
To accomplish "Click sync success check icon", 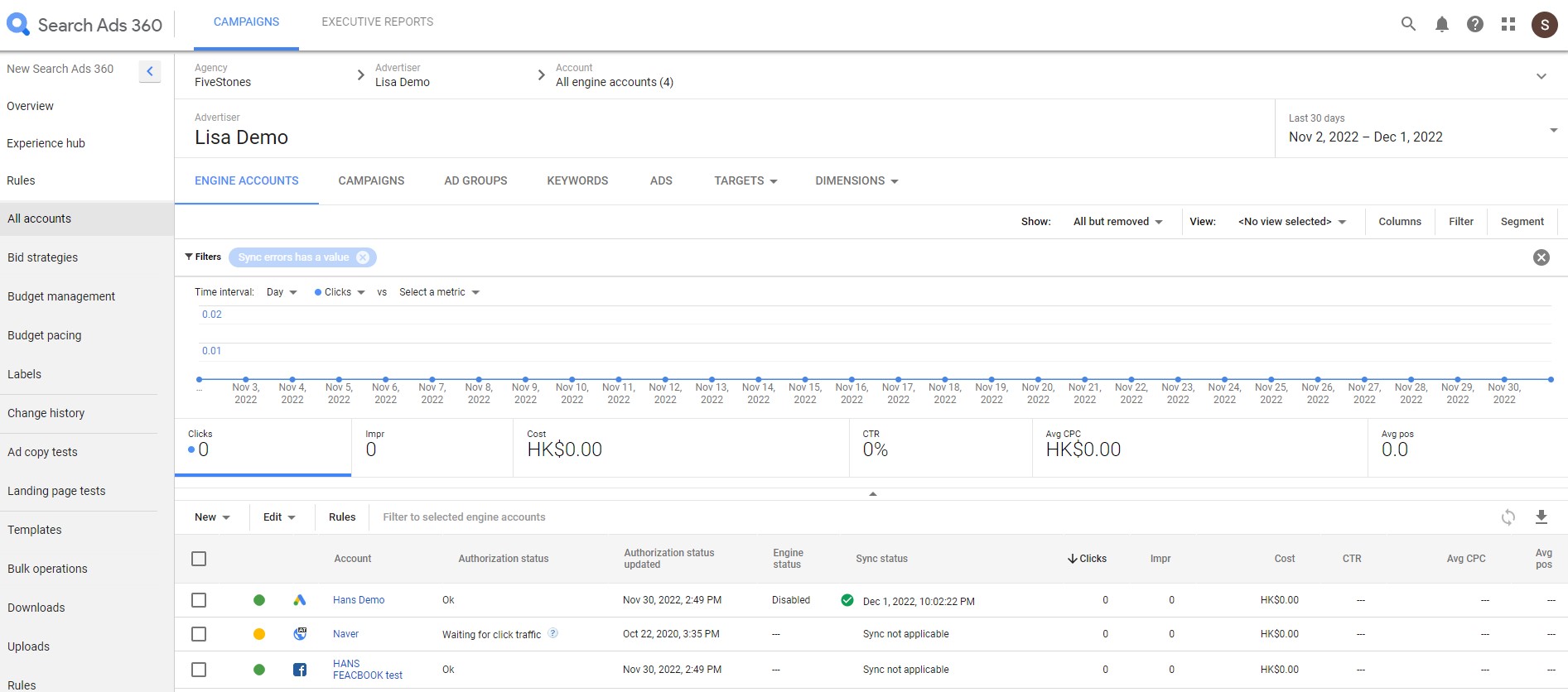I will [x=847, y=600].
